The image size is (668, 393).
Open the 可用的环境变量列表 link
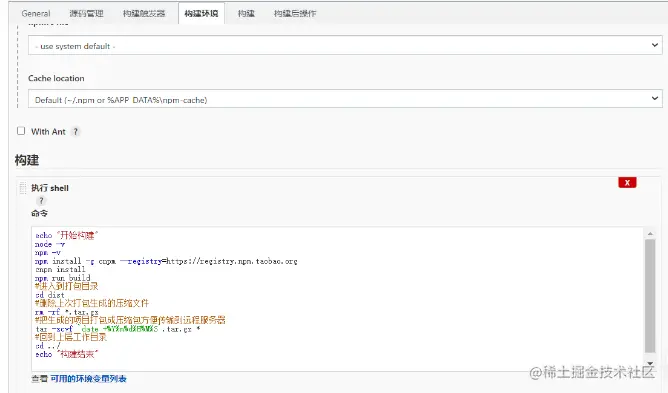(x=88, y=379)
